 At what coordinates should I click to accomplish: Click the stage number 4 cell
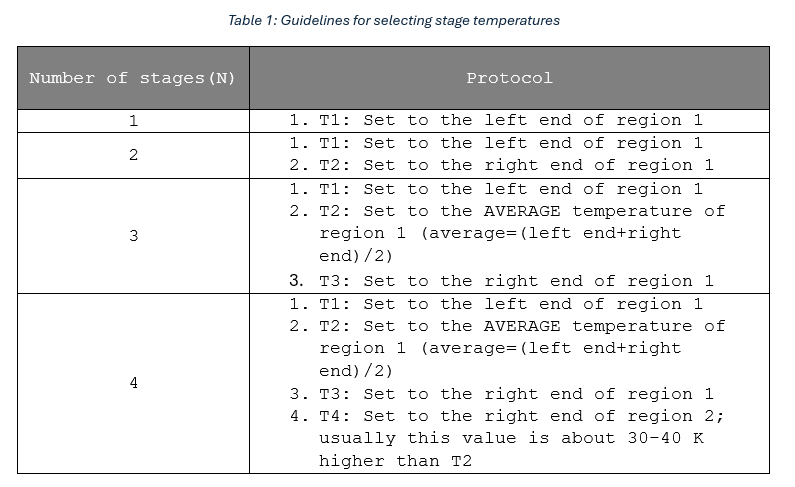click(133, 383)
